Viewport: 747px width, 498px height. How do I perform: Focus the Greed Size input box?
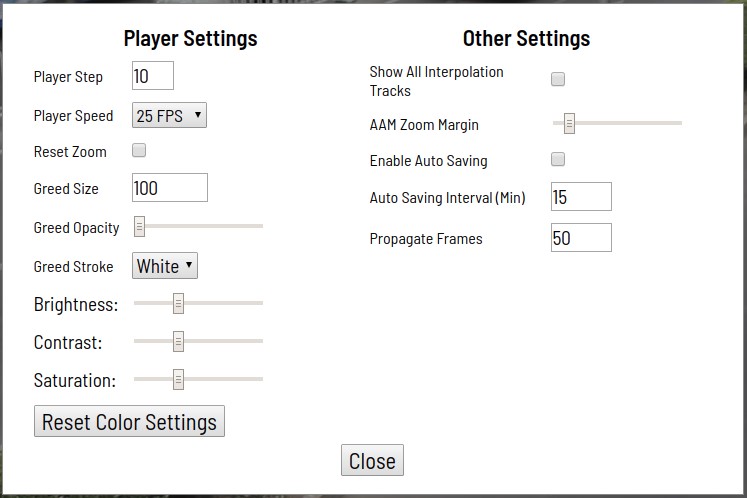(x=170, y=187)
